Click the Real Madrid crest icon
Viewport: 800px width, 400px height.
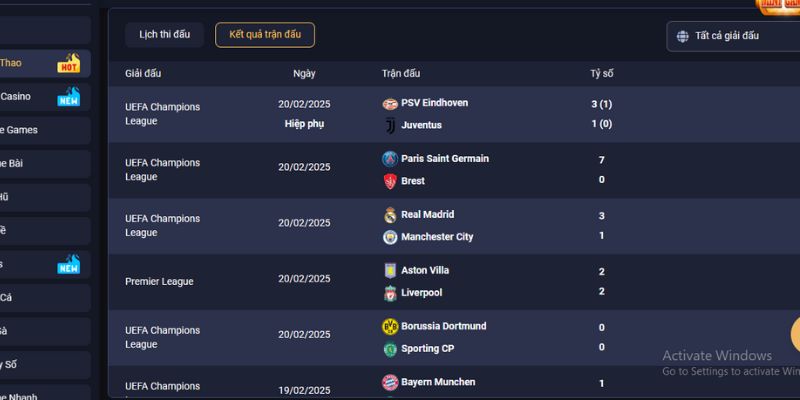[x=390, y=215]
